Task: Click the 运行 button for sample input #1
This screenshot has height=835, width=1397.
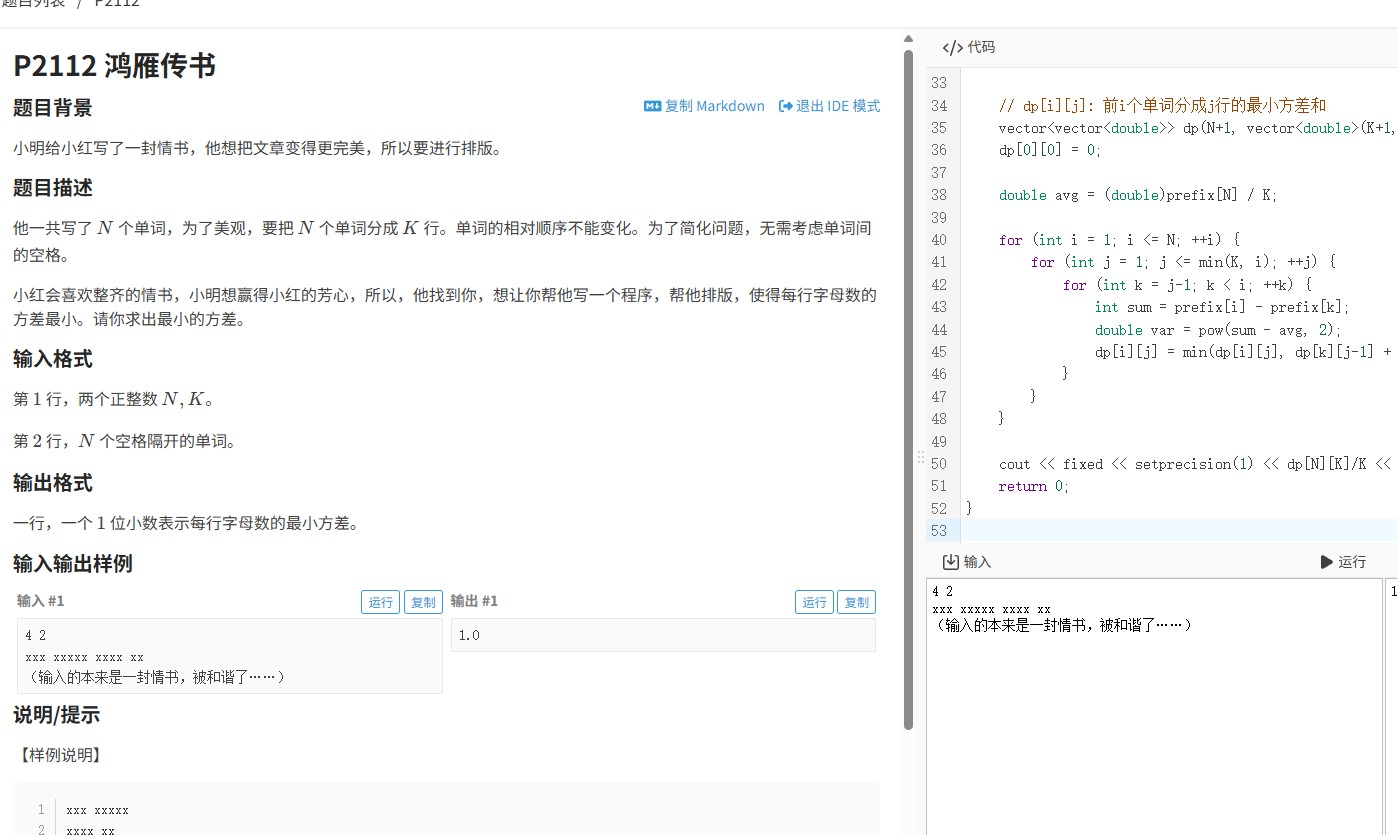Action: click(x=379, y=602)
